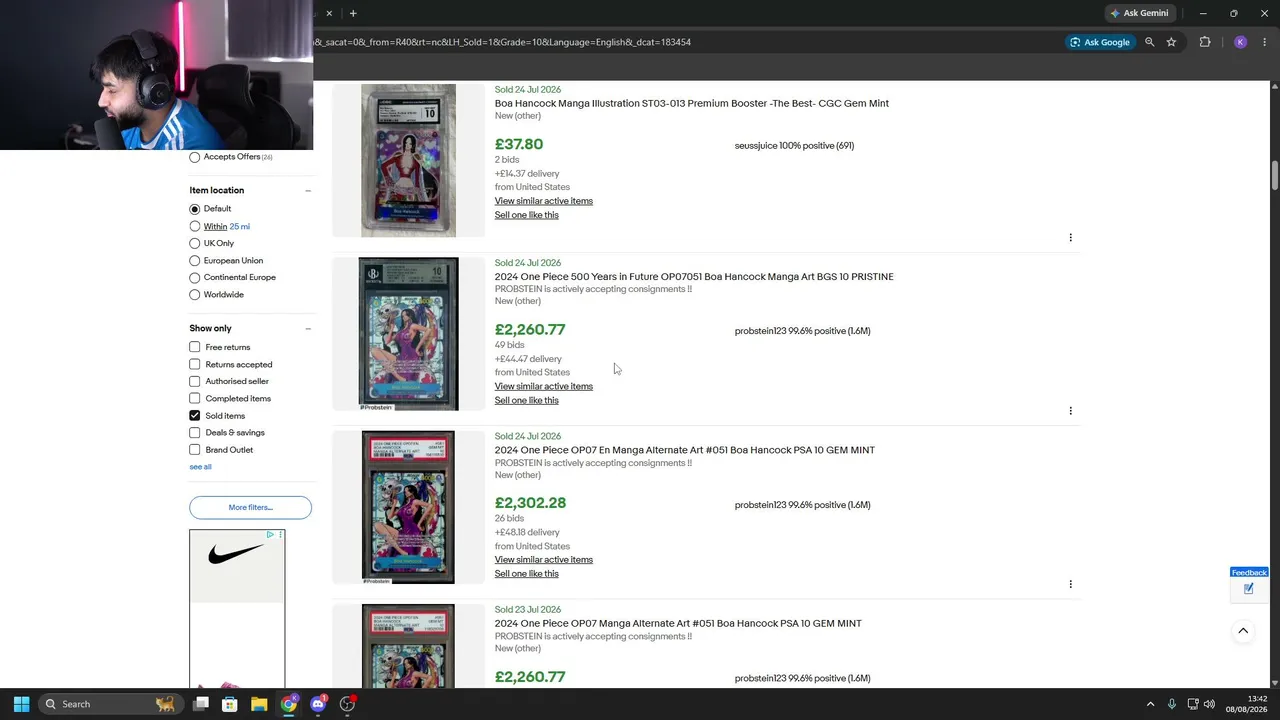The image size is (1280, 720).
Task: Open a new browser tab with plus
Action: coord(353,13)
